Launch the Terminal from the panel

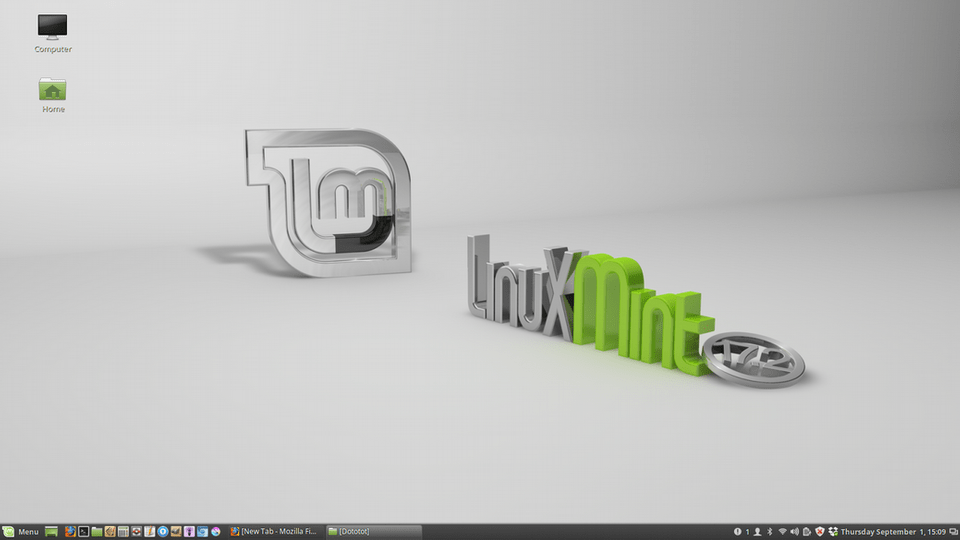pyautogui.click(x=83, y=531)
